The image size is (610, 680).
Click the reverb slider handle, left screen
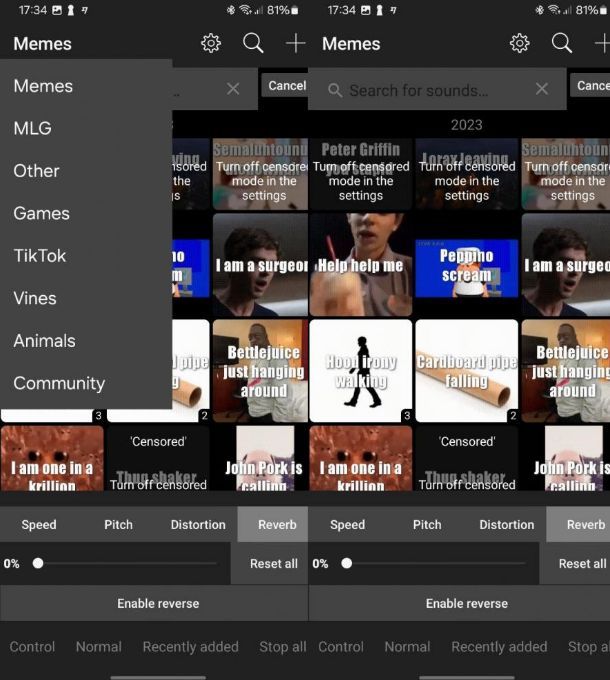(x=38, y=563)
